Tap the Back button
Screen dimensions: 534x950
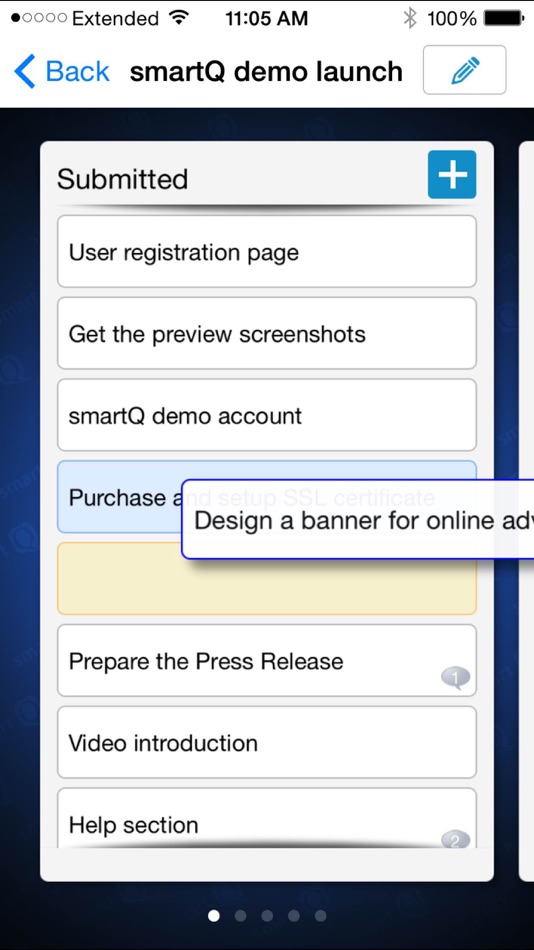click(61, 71)
